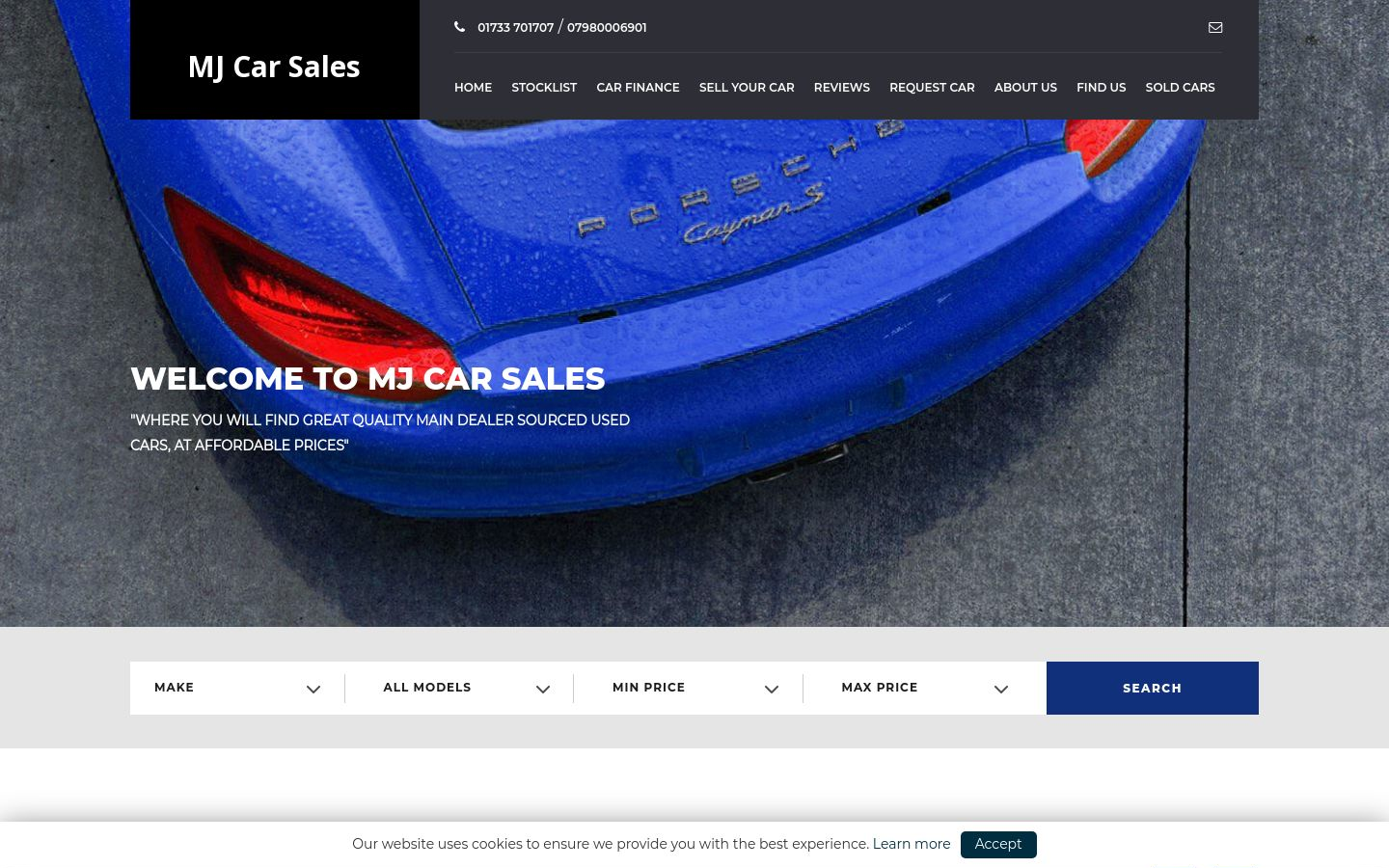Click the envelope email icon
The image size is (1389, 868).
tap(1215, 27)
